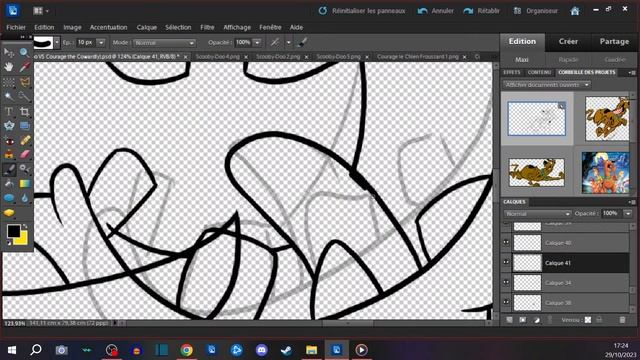Select the Gradient tool
Image resolution: width=640 pixels, height=360 pixels.
click(x=24, y=184)
